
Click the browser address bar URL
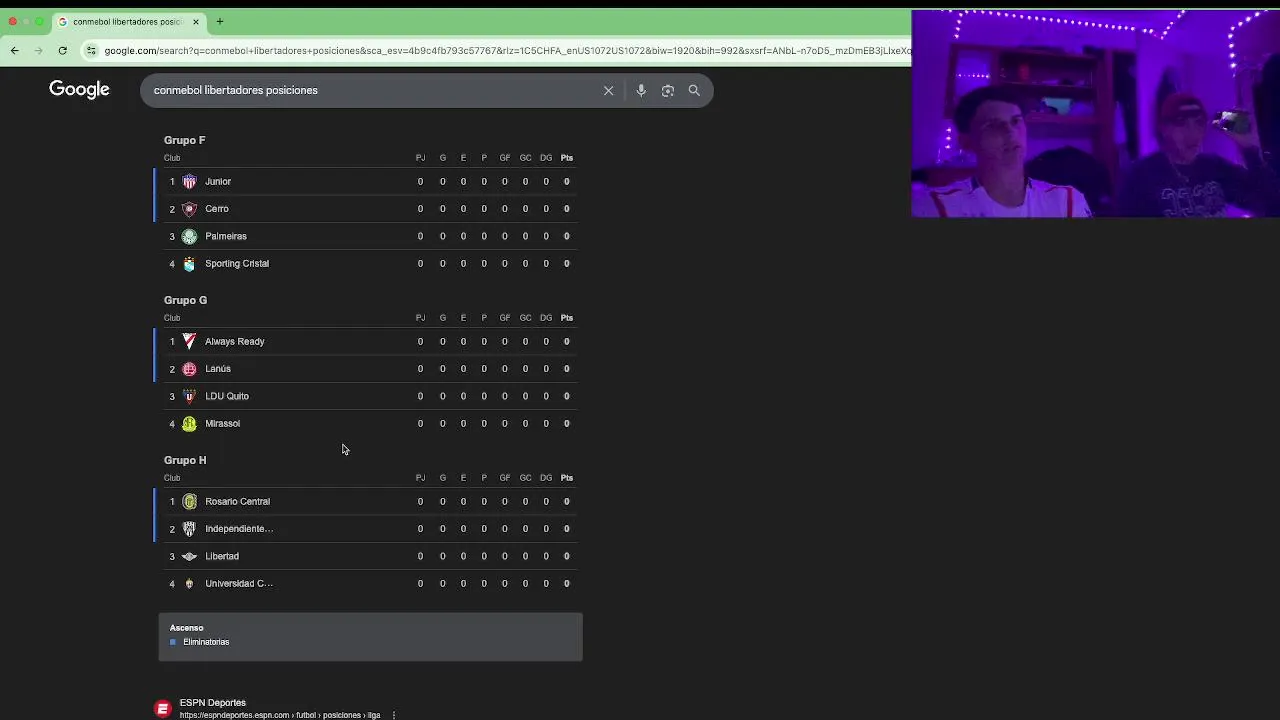pyautogui.click(x=507, y=50)
